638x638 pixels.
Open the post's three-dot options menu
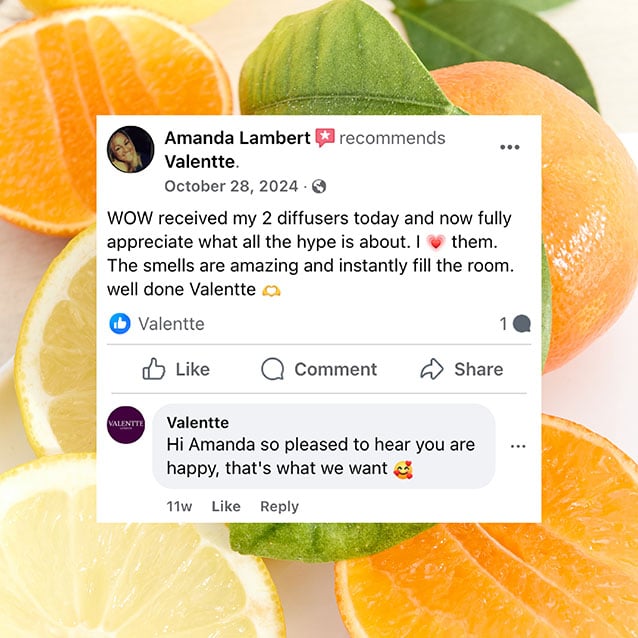pyautogui.click(x=510, y=147)
